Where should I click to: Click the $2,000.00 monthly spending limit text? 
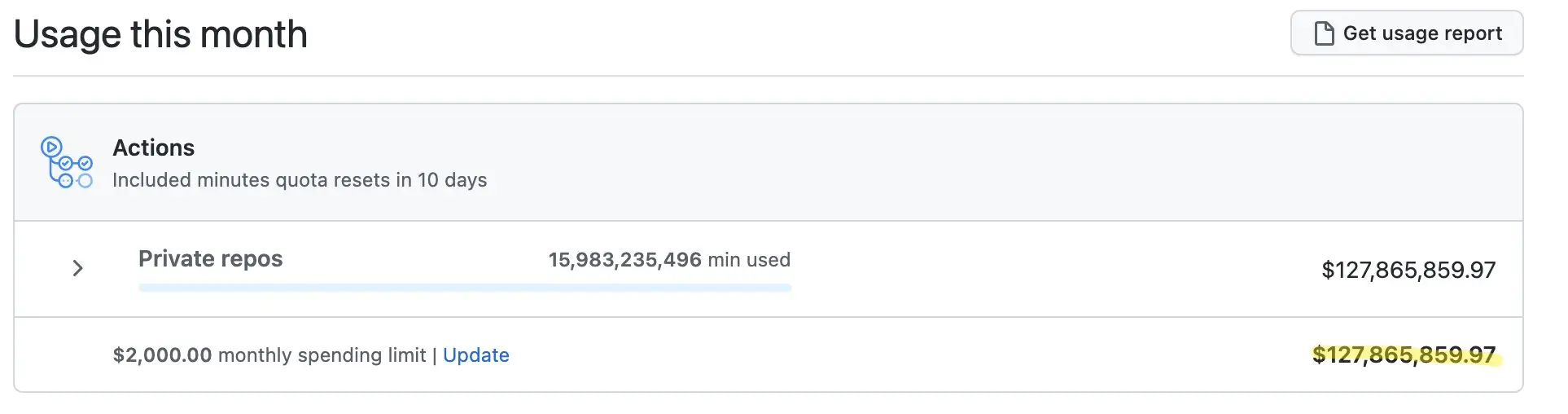[x=269, y=355]
